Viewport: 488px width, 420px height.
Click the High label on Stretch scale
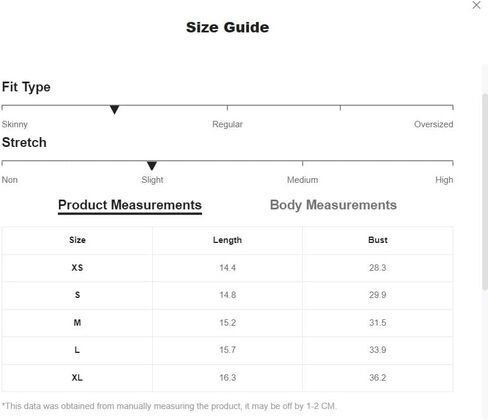coord(444,180)
